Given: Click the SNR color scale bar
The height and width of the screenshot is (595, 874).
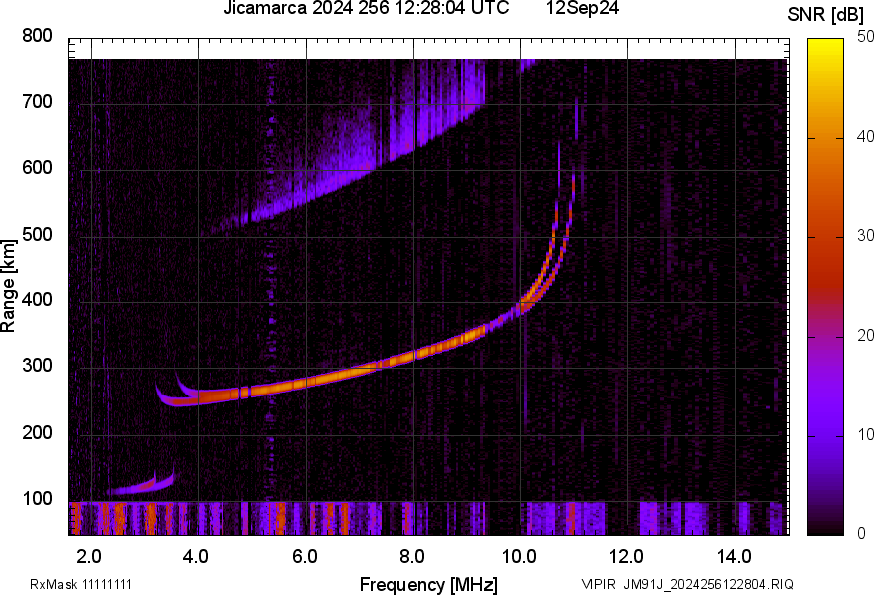Looking at the screenshot, I should point(826,287).
